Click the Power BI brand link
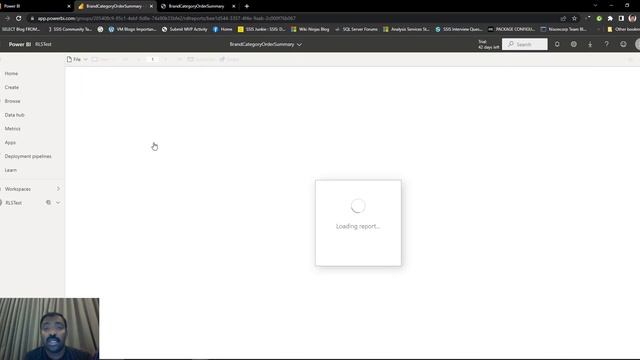This screenshot has width=640, height=360. (20, 44)
